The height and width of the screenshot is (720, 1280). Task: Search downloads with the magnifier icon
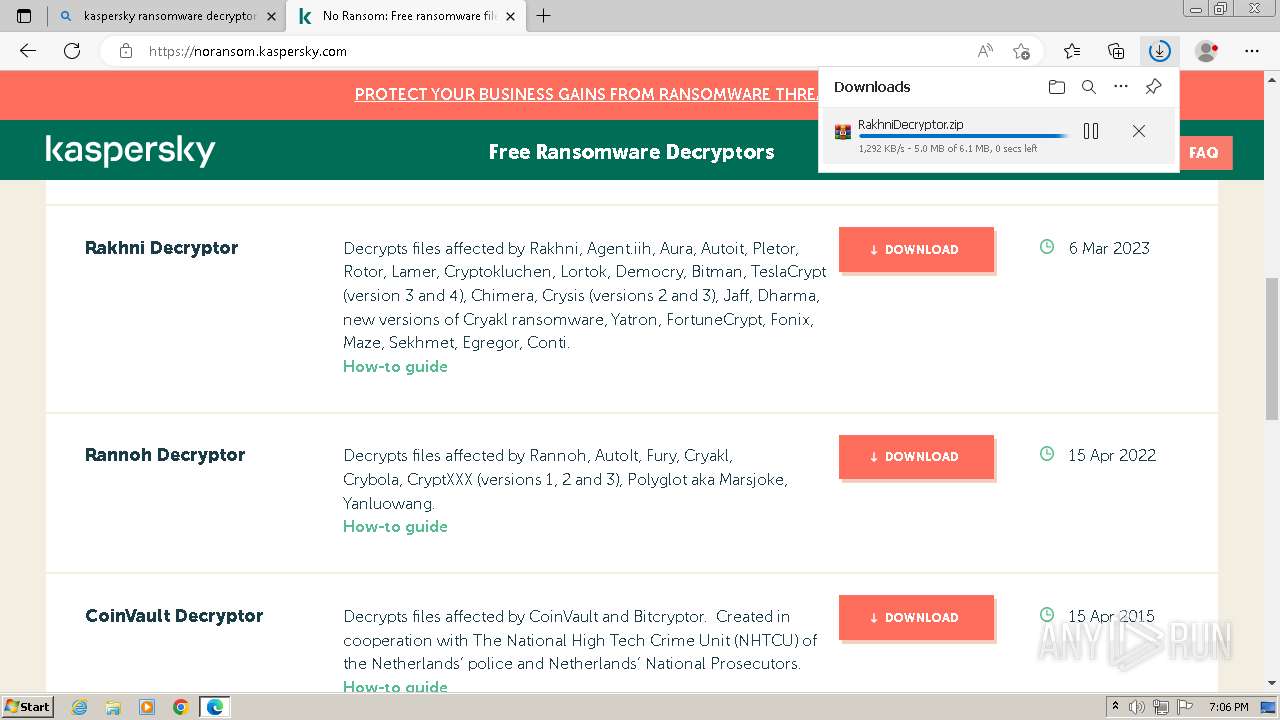[1089, 87]
